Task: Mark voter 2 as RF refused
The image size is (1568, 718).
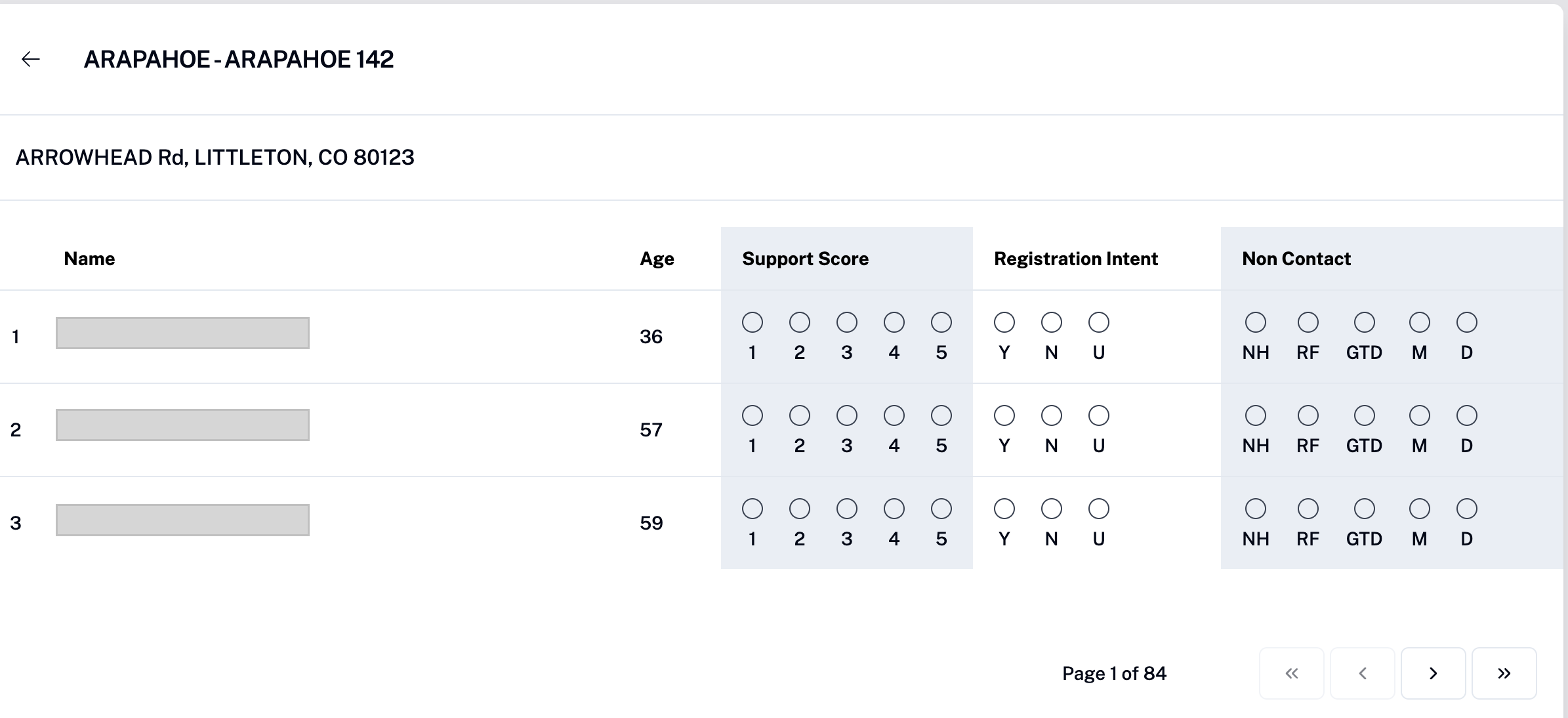Action: click(x=1308, y=415)
